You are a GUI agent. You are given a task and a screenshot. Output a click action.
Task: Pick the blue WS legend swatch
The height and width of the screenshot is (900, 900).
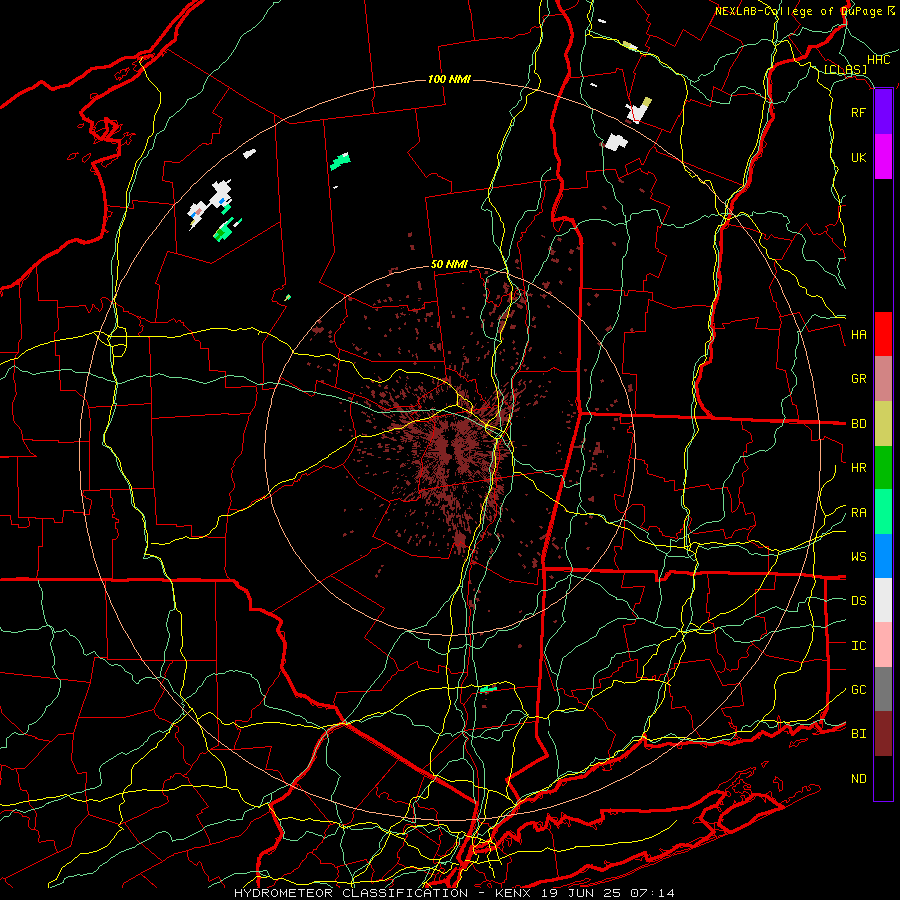tap(883, 556)
